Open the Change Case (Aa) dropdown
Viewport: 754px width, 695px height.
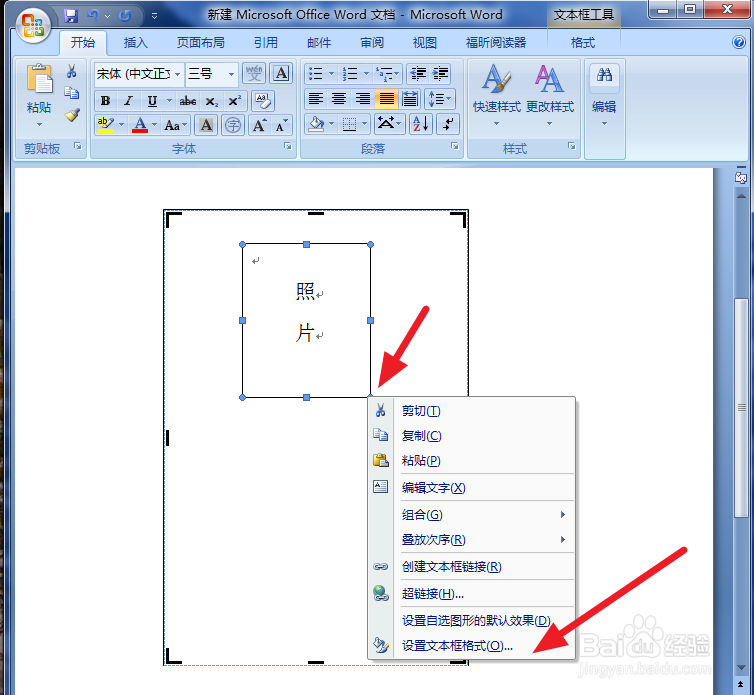(x=176, y=126)
